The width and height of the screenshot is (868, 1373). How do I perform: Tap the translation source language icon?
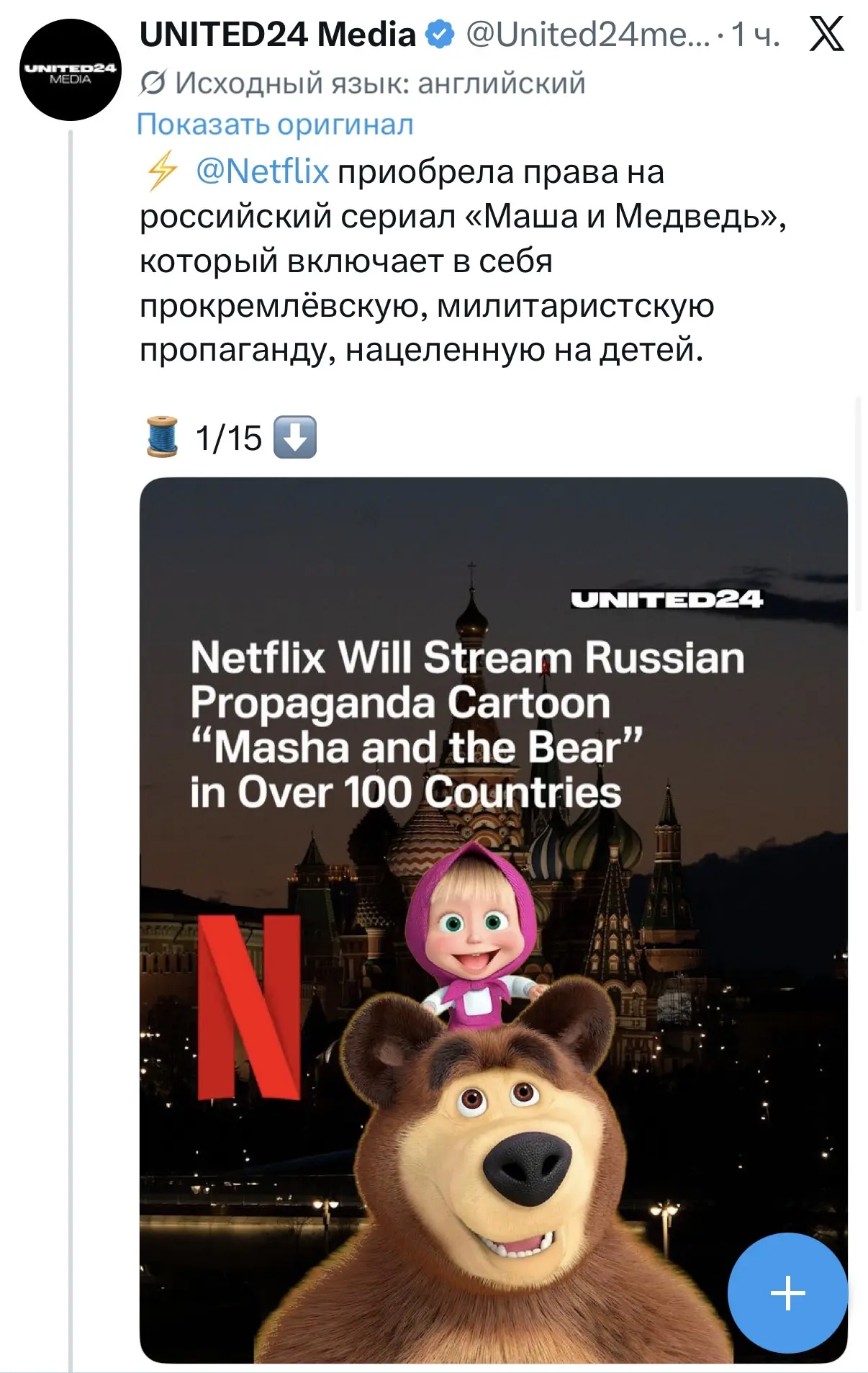(x=152, y=84)
